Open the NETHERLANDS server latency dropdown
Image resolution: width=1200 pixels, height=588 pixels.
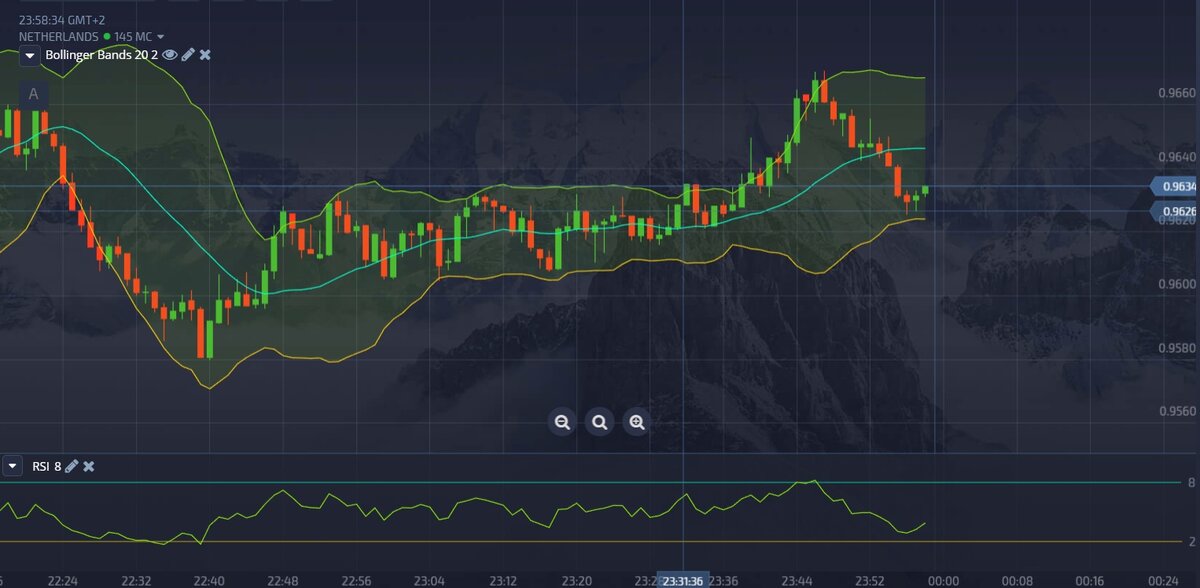pyautogui.click(x=160, y=37)
